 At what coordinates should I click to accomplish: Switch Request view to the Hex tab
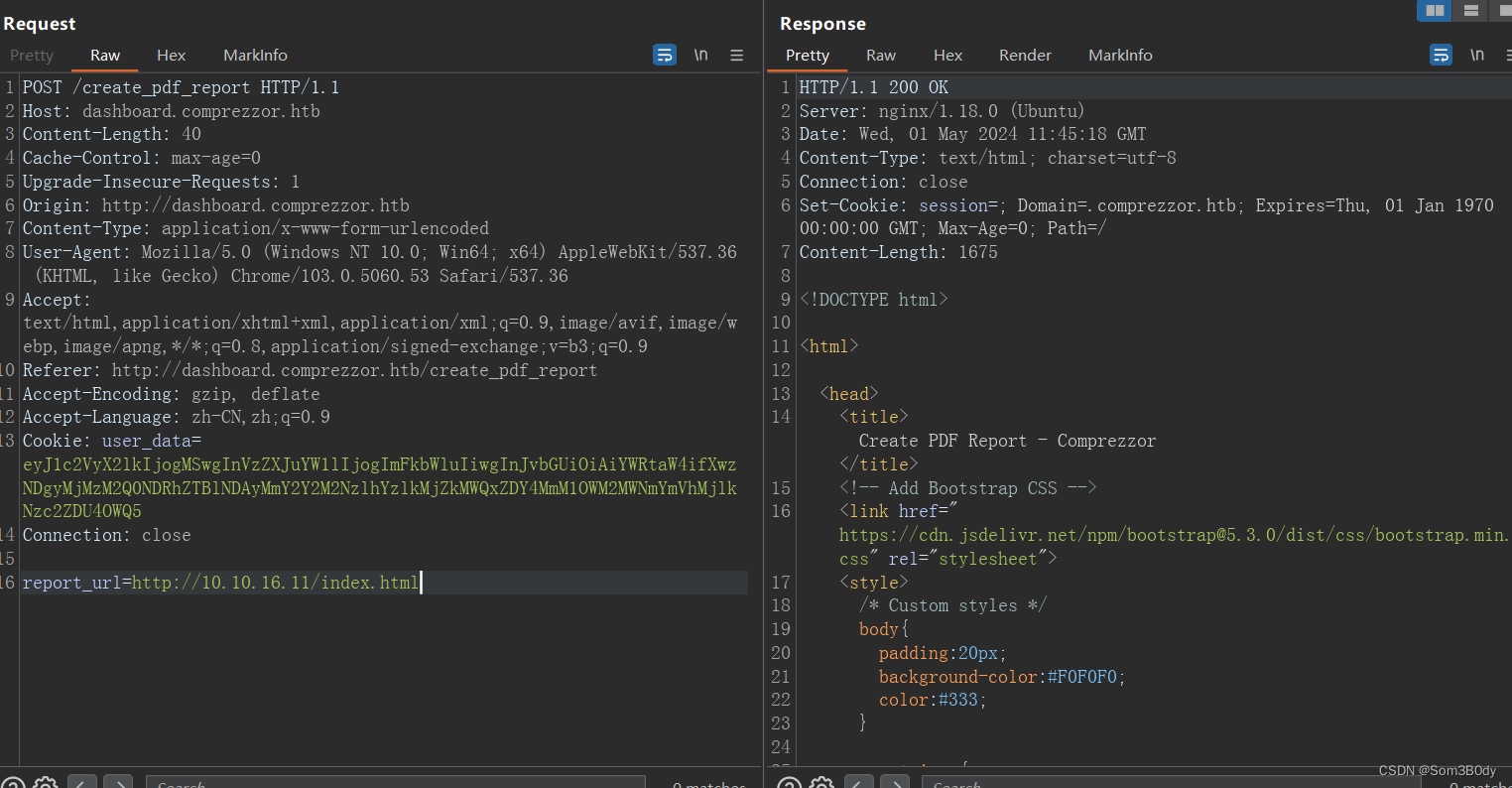(171, 55)
